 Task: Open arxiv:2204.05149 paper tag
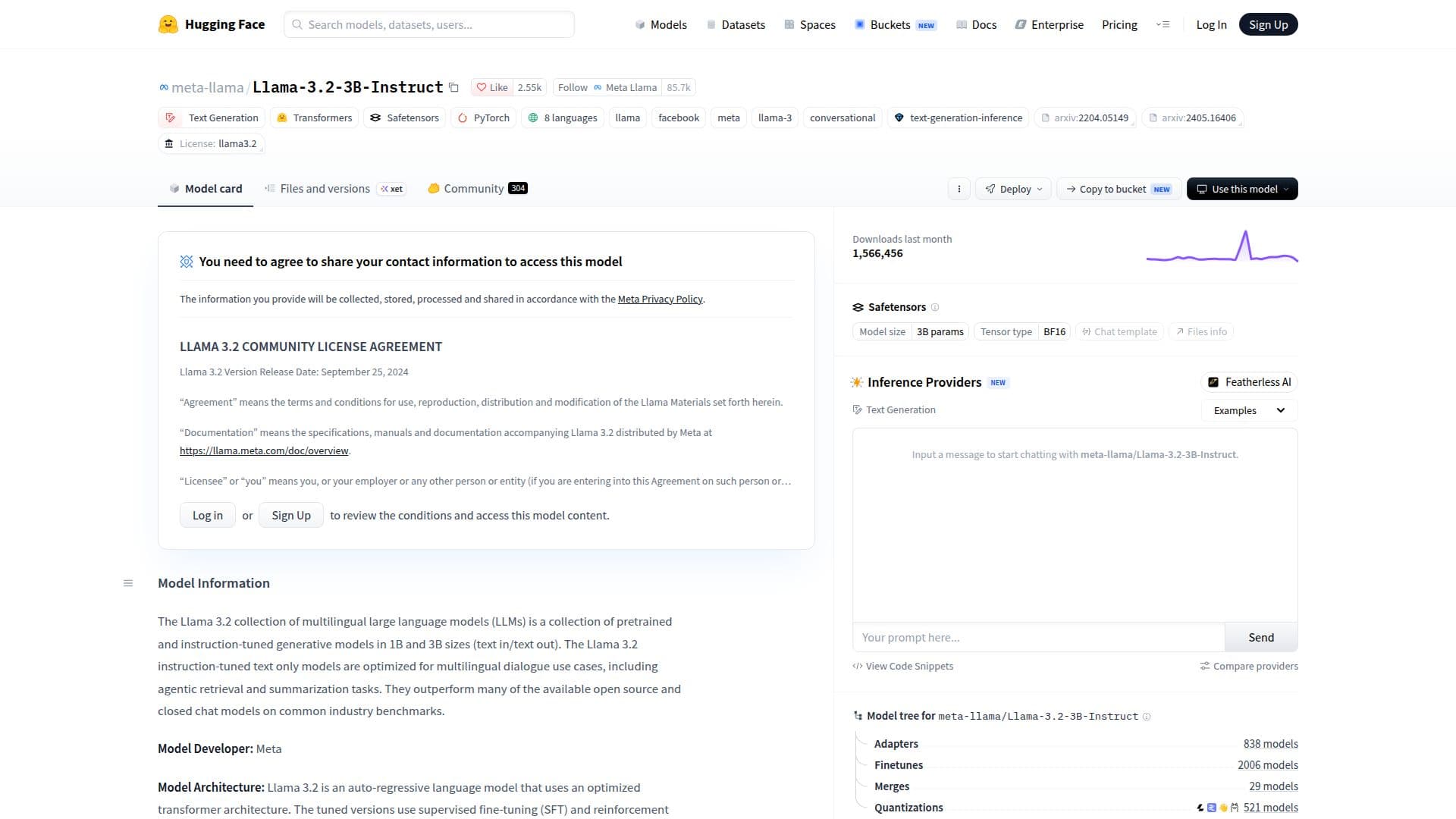click(x=1084, y=118)
